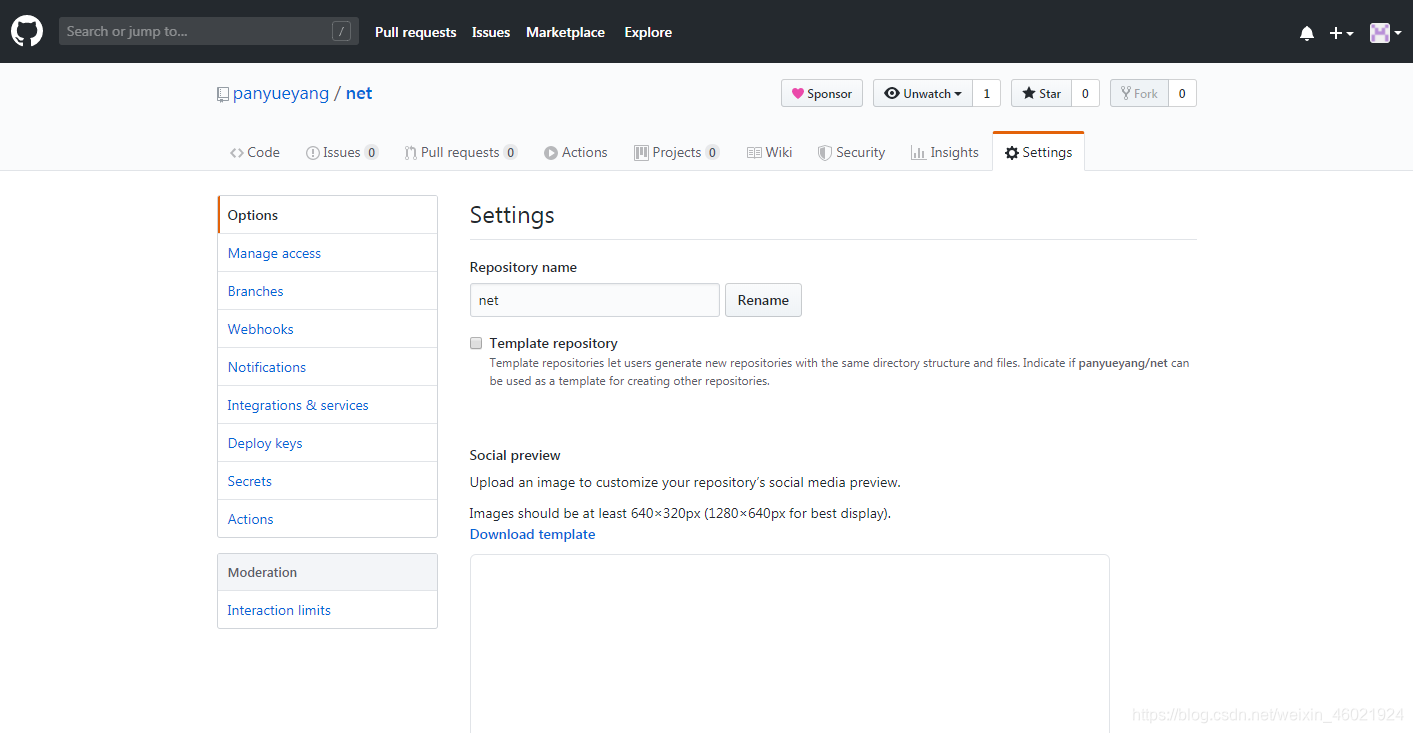Focus the Search or jump to field
Viewport: 1413px width, 733px height.
[x=209, y=31]
